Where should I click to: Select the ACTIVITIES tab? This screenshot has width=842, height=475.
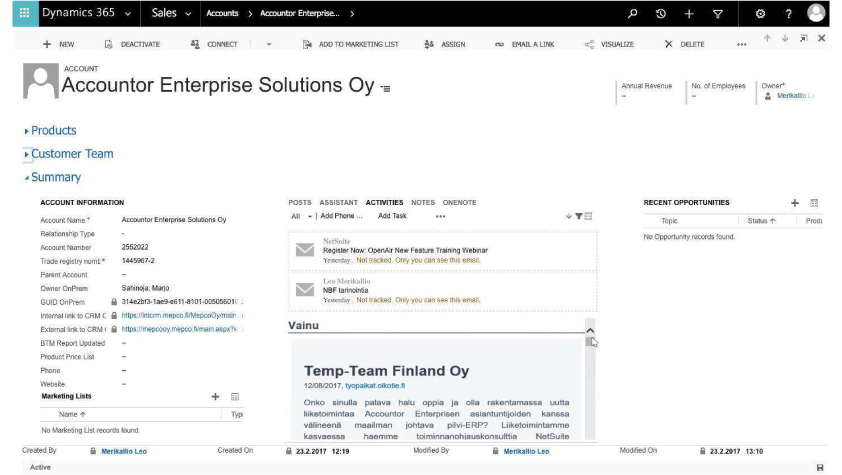pos(384,202)
